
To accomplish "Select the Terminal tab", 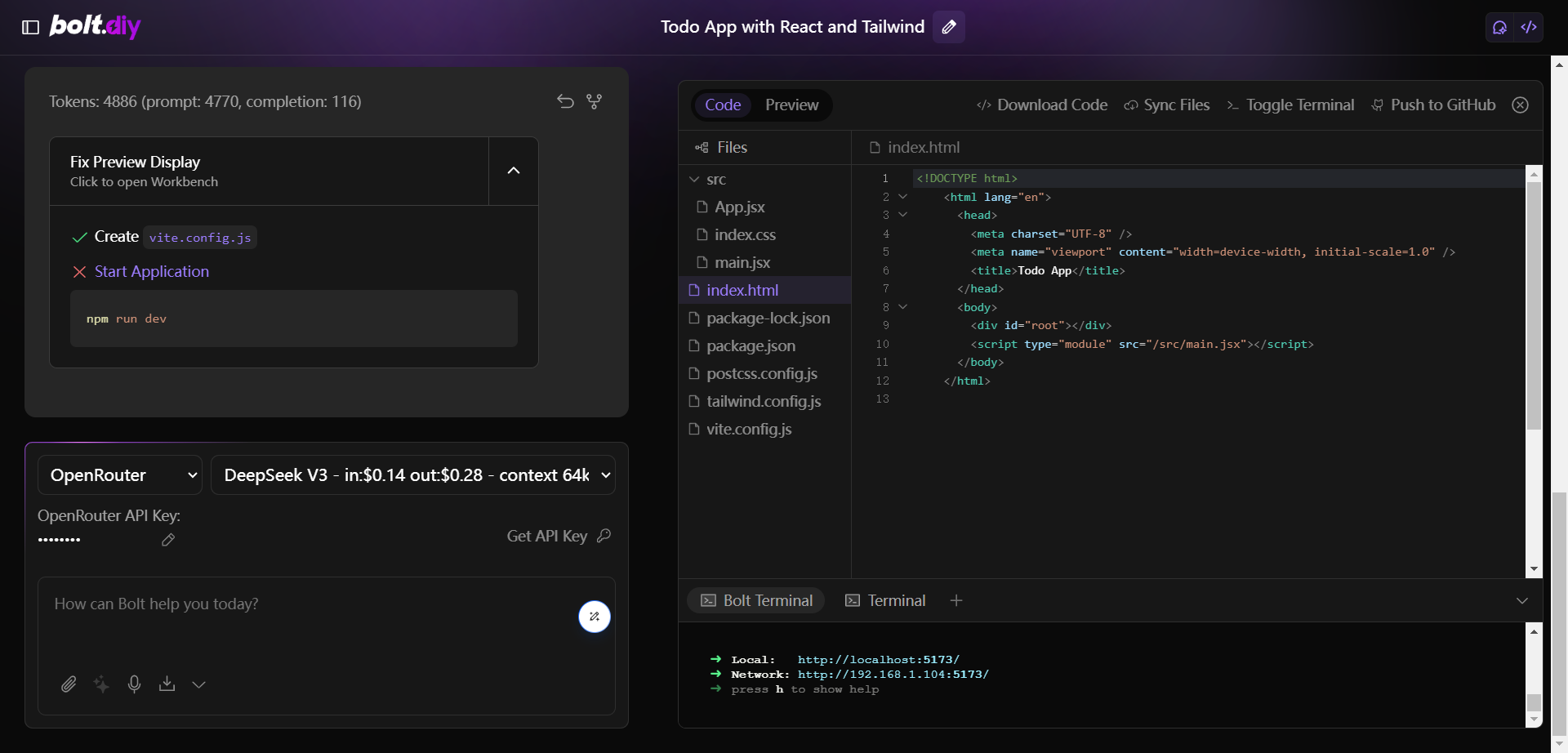I will (885, 600).
